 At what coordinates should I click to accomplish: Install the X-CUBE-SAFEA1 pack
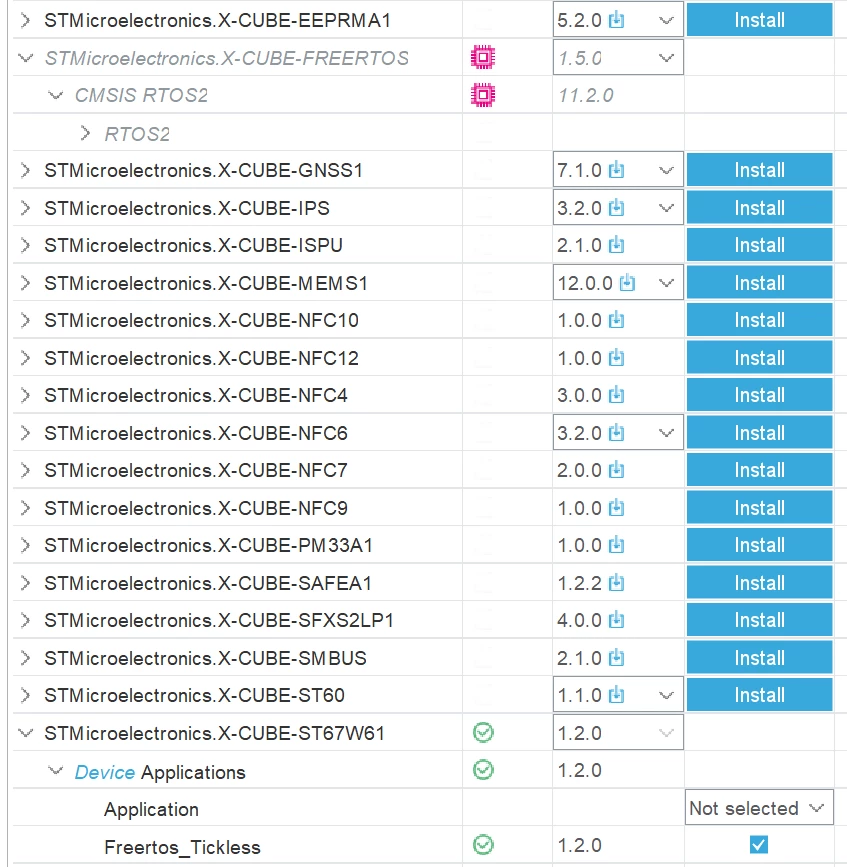click(759, 583)
